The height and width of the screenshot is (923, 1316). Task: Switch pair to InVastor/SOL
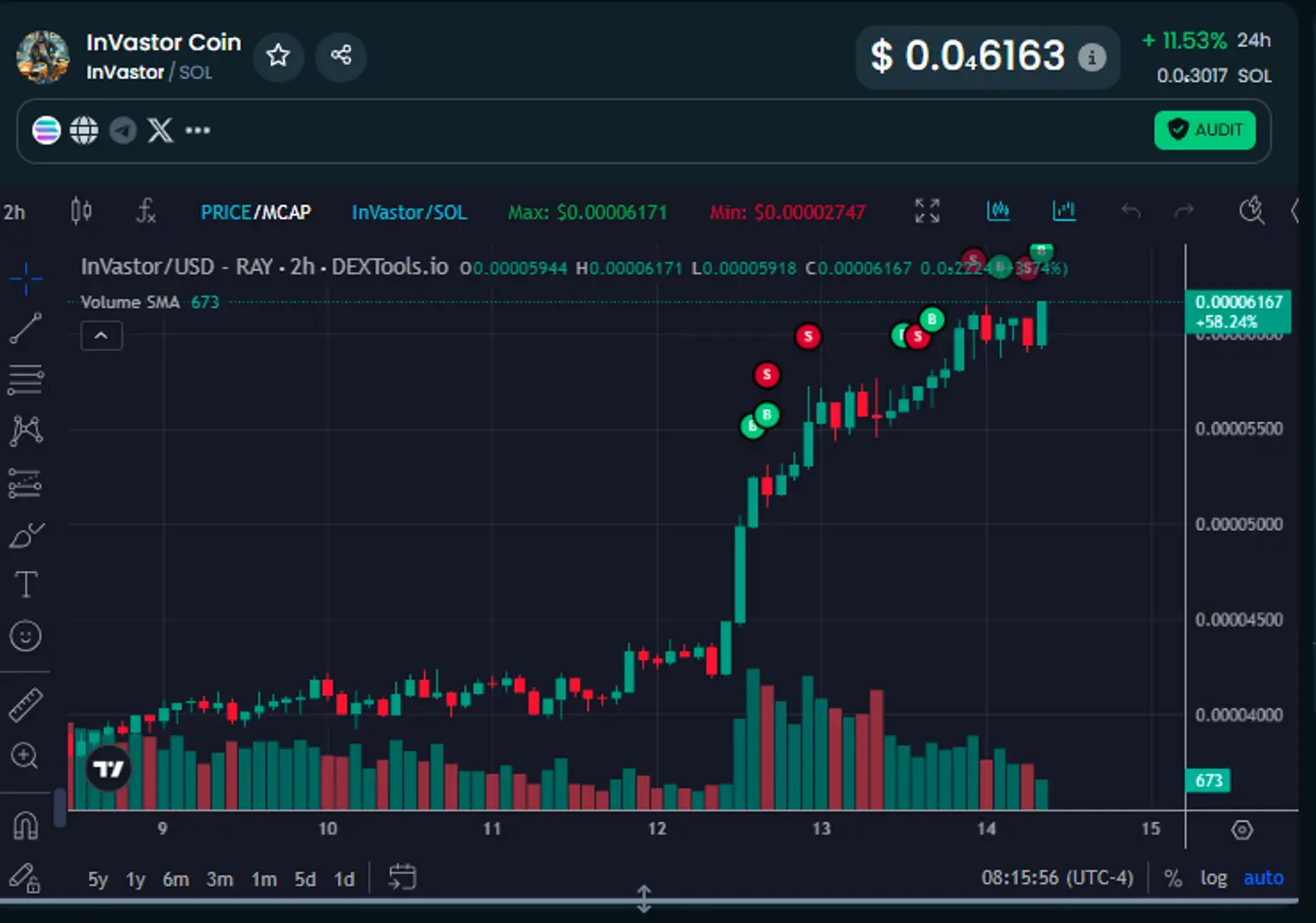[x=409, y=212]
